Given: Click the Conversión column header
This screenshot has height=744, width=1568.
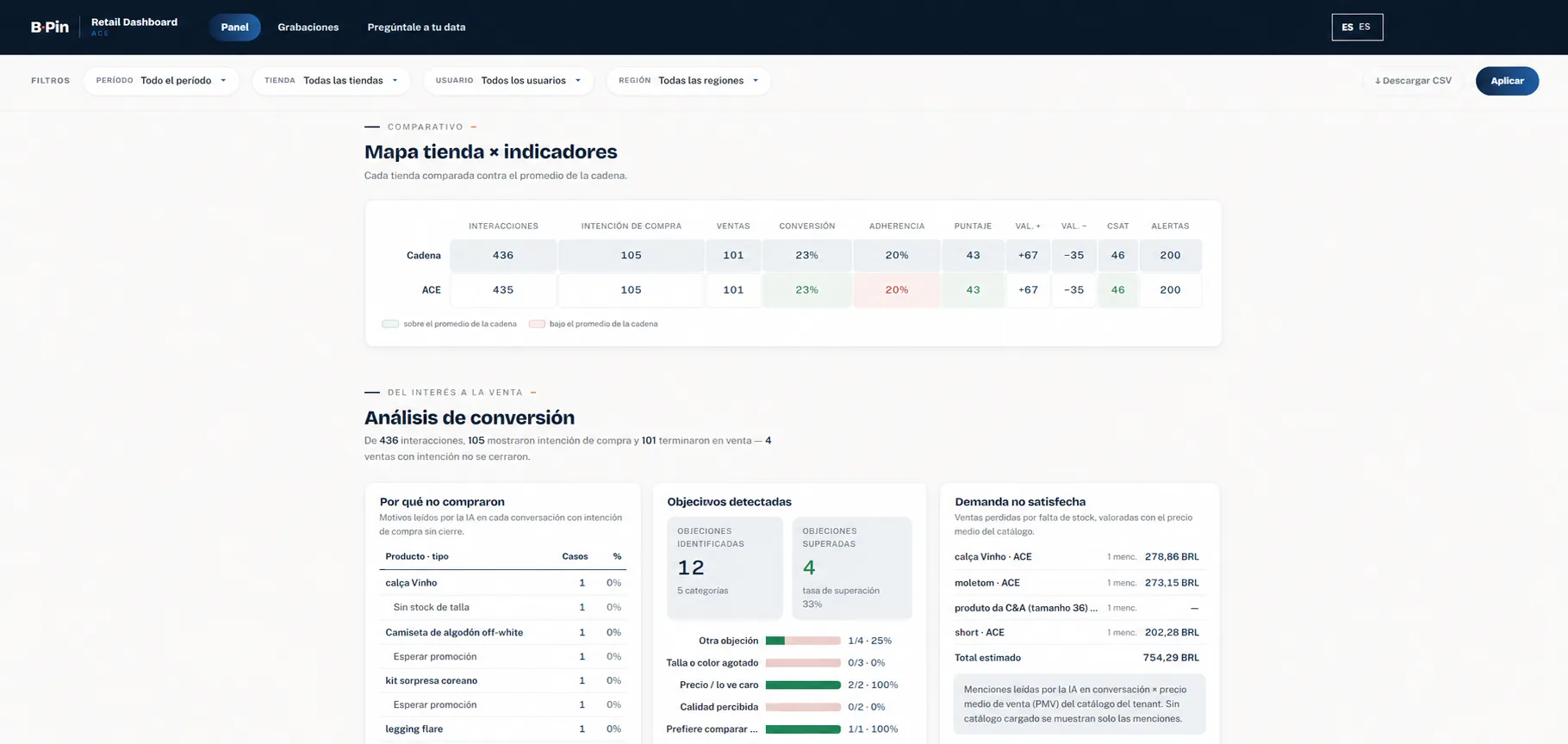Looking at the screenshot, I should click(806, 226).
